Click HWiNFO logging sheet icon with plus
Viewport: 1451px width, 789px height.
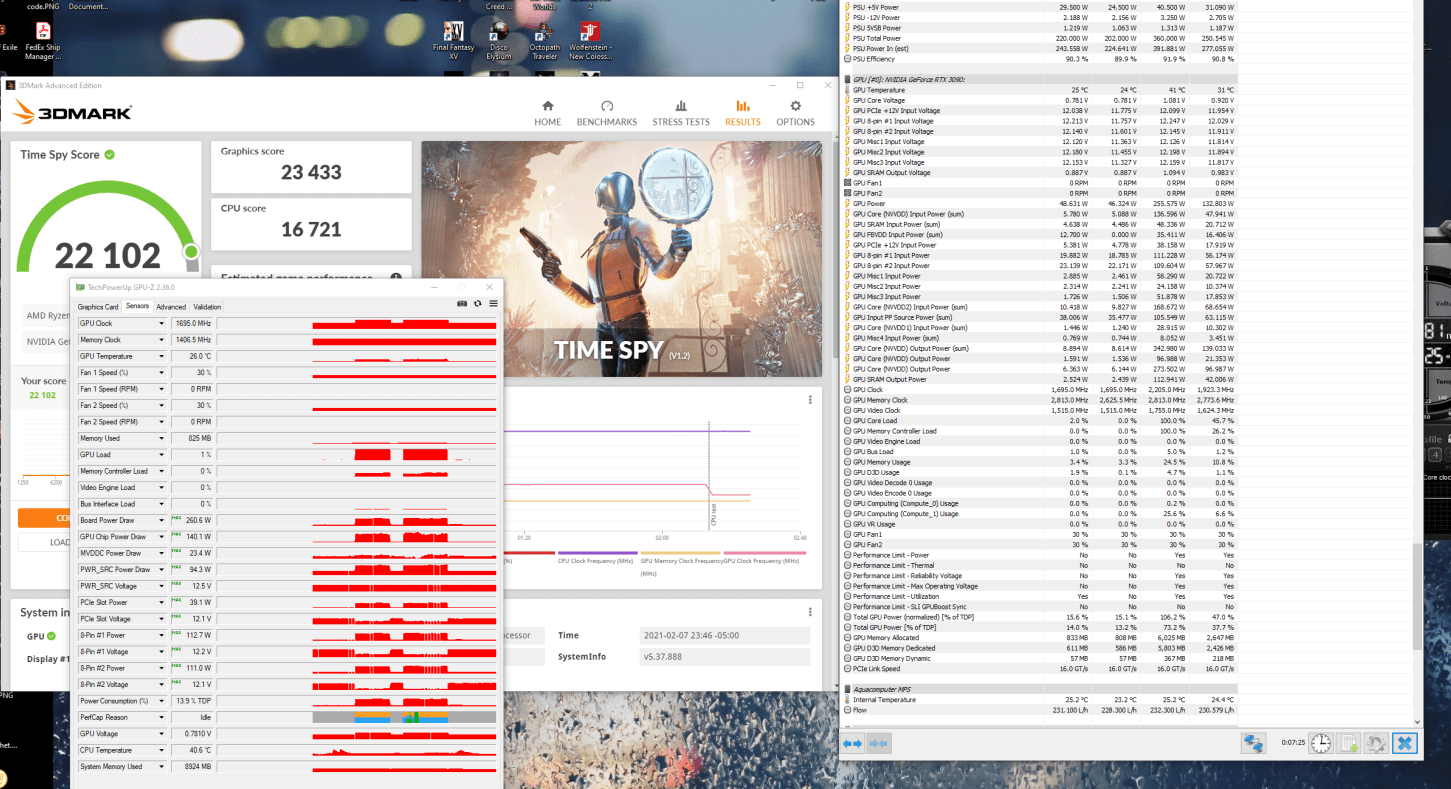pyautogui.click(x=1348, y=743)
